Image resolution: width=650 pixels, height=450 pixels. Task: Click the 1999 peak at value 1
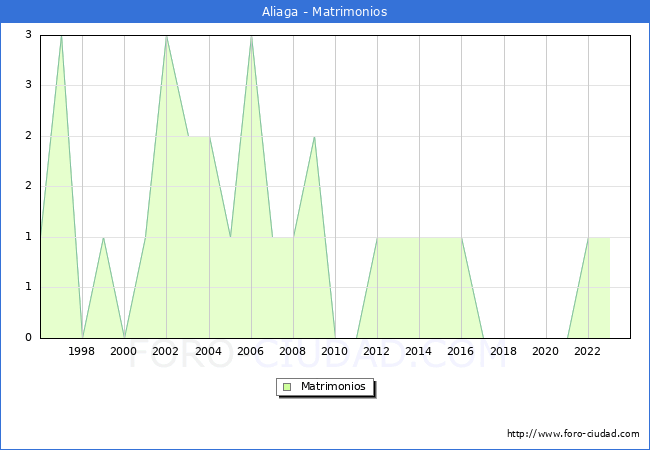(x=103, y=237)
